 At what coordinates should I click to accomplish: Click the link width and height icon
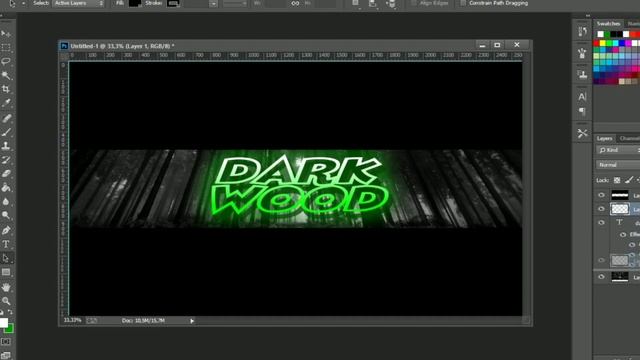295,3
